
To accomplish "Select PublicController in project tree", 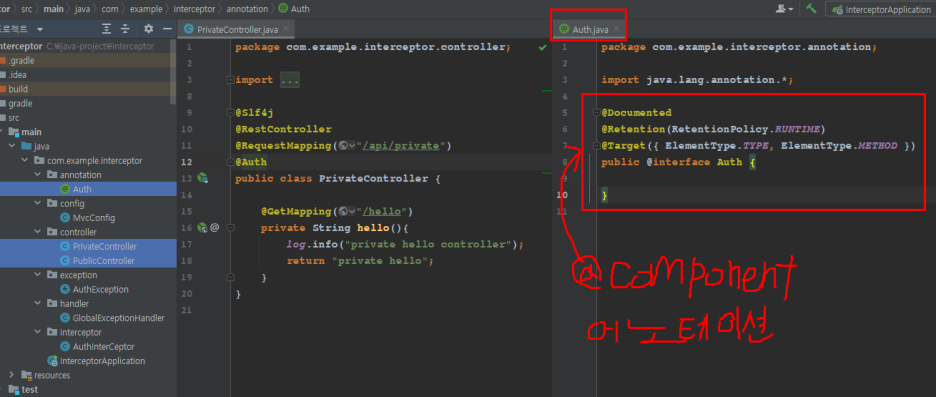I will click(x=97, y=261).
